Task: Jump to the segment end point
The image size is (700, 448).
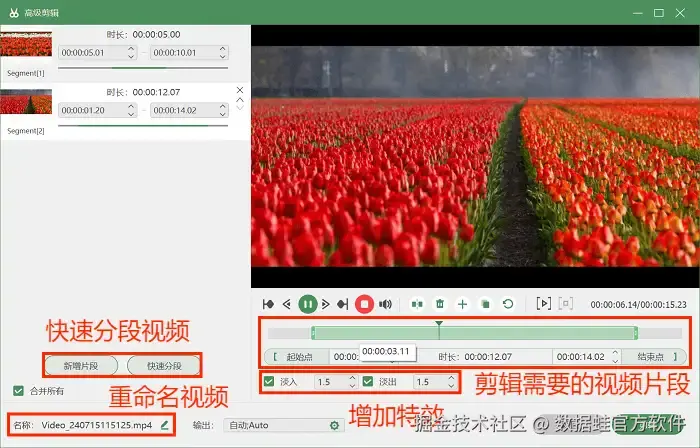Action: click(342, 304)
